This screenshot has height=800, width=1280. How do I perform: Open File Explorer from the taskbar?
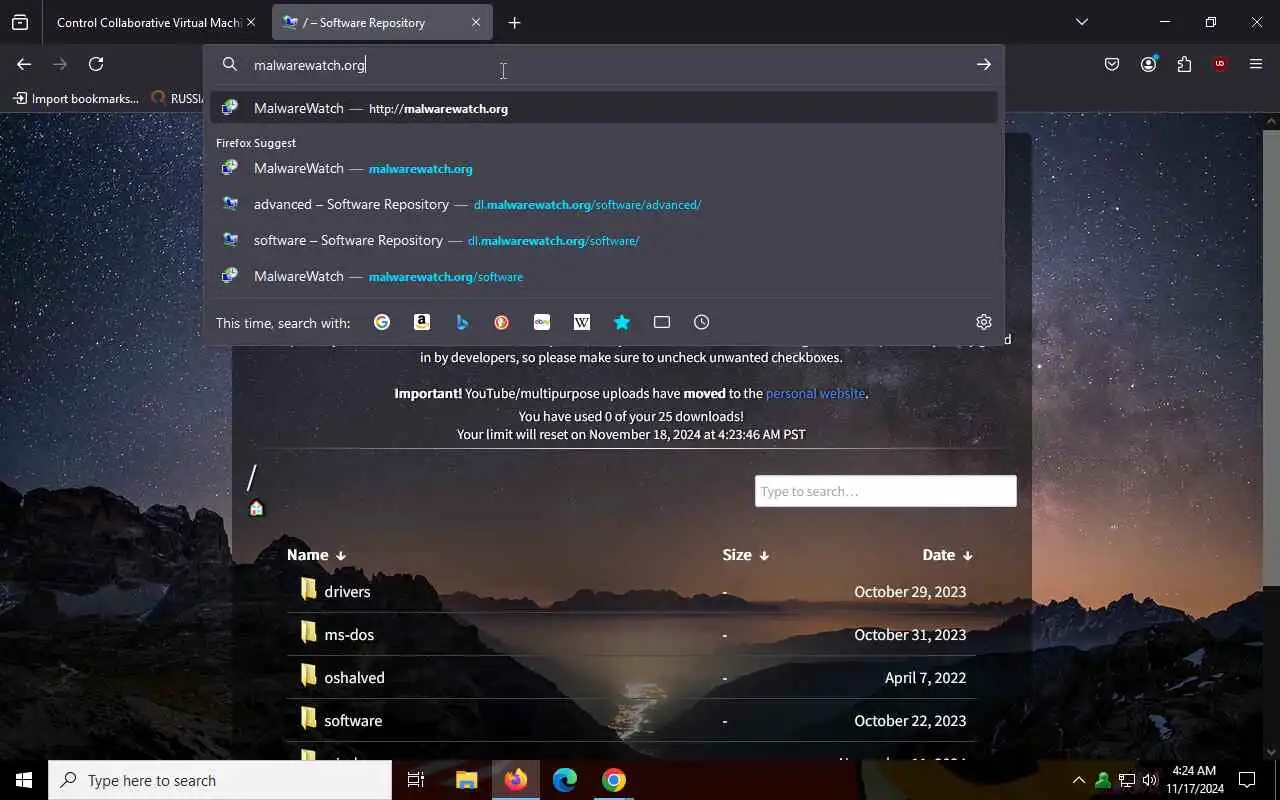466,780
